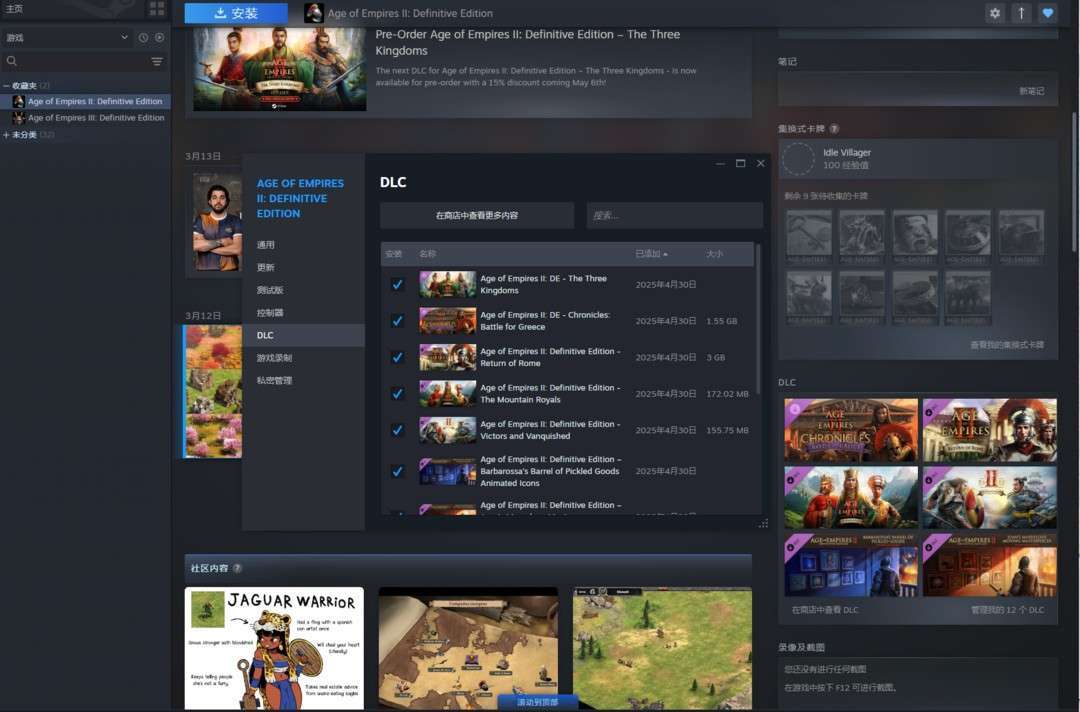Toggle the favorite heart icon

coord(1048,13)
